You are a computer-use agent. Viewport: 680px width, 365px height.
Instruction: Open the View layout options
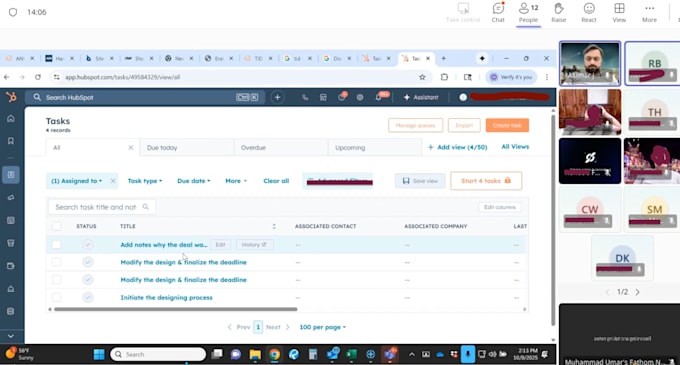619,13
